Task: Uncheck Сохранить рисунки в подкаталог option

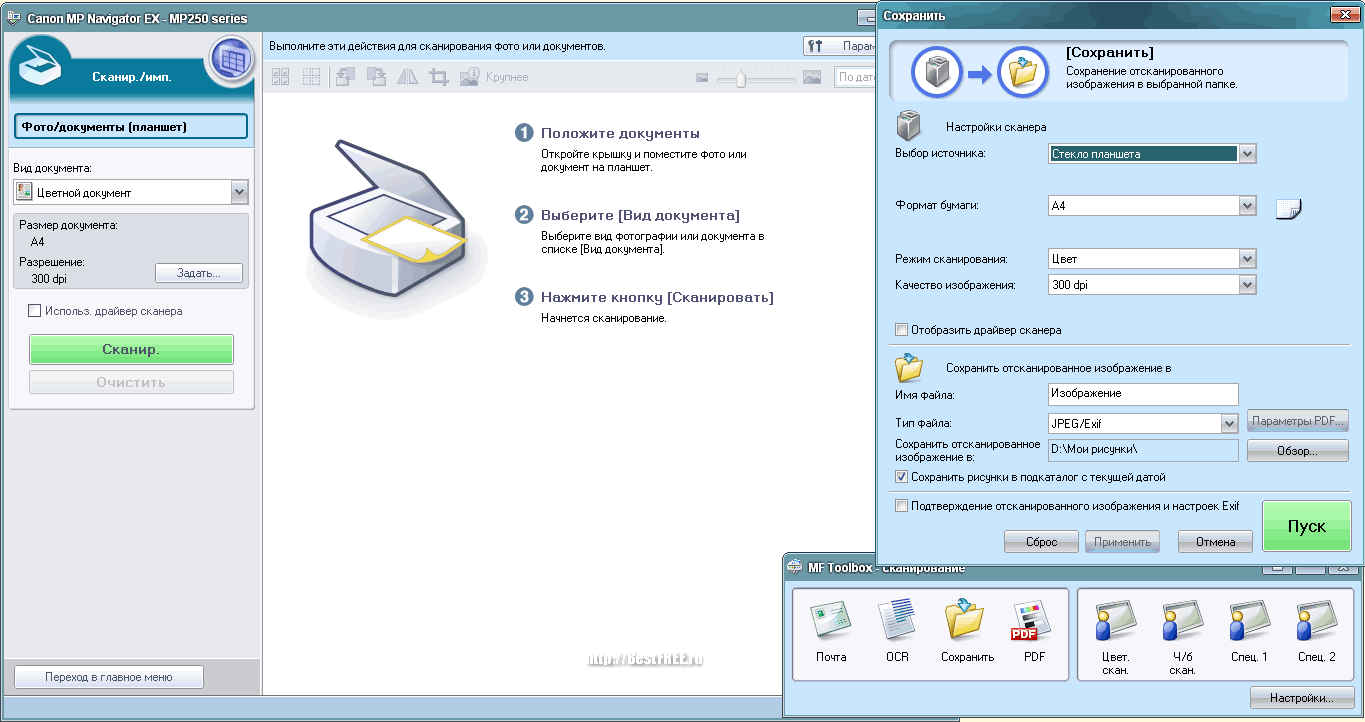Action: 902,477
